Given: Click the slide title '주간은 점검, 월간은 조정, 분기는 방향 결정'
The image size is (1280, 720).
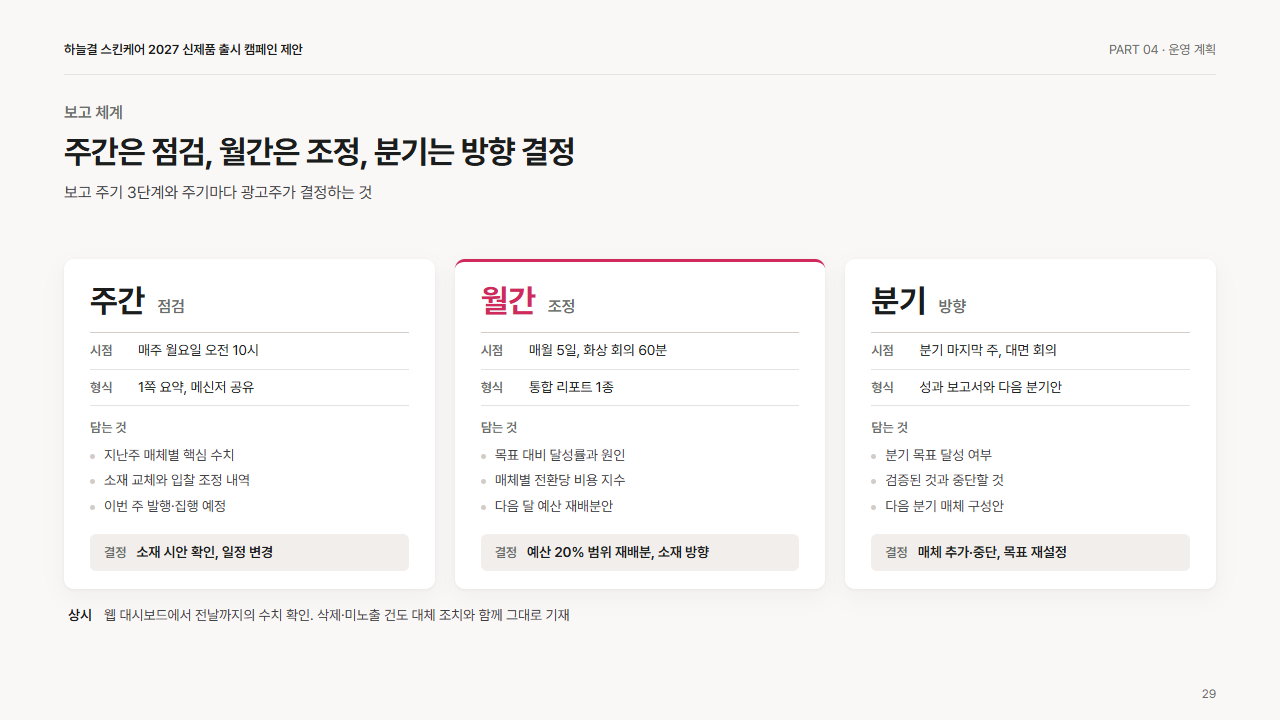Looking at the screenshot, I should click(x=319, y=153).
